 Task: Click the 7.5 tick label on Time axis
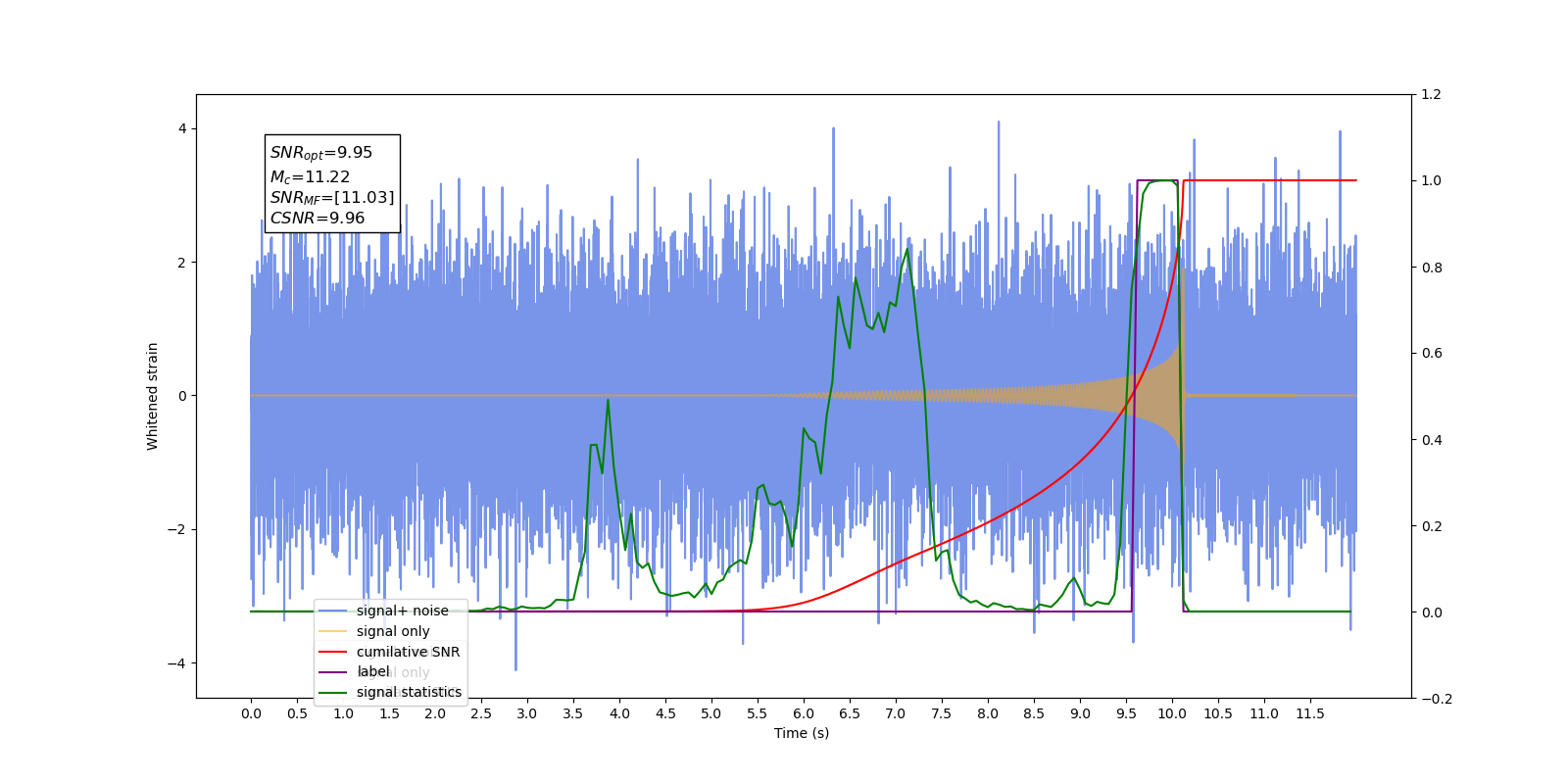coord(942,713)
